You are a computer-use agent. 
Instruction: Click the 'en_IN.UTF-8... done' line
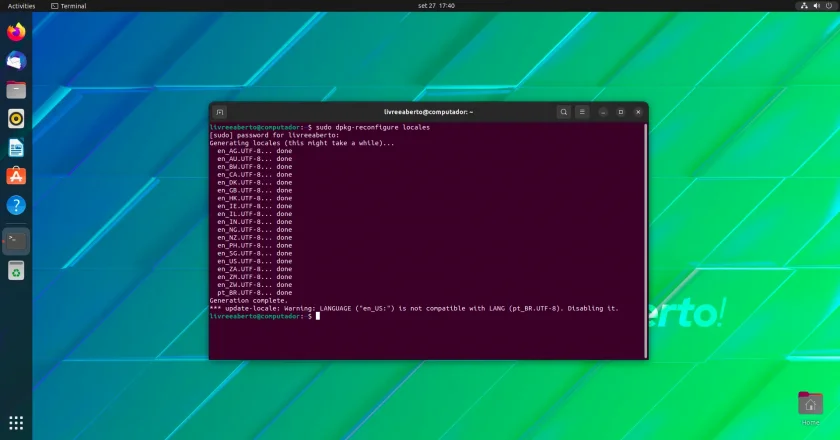254,222
